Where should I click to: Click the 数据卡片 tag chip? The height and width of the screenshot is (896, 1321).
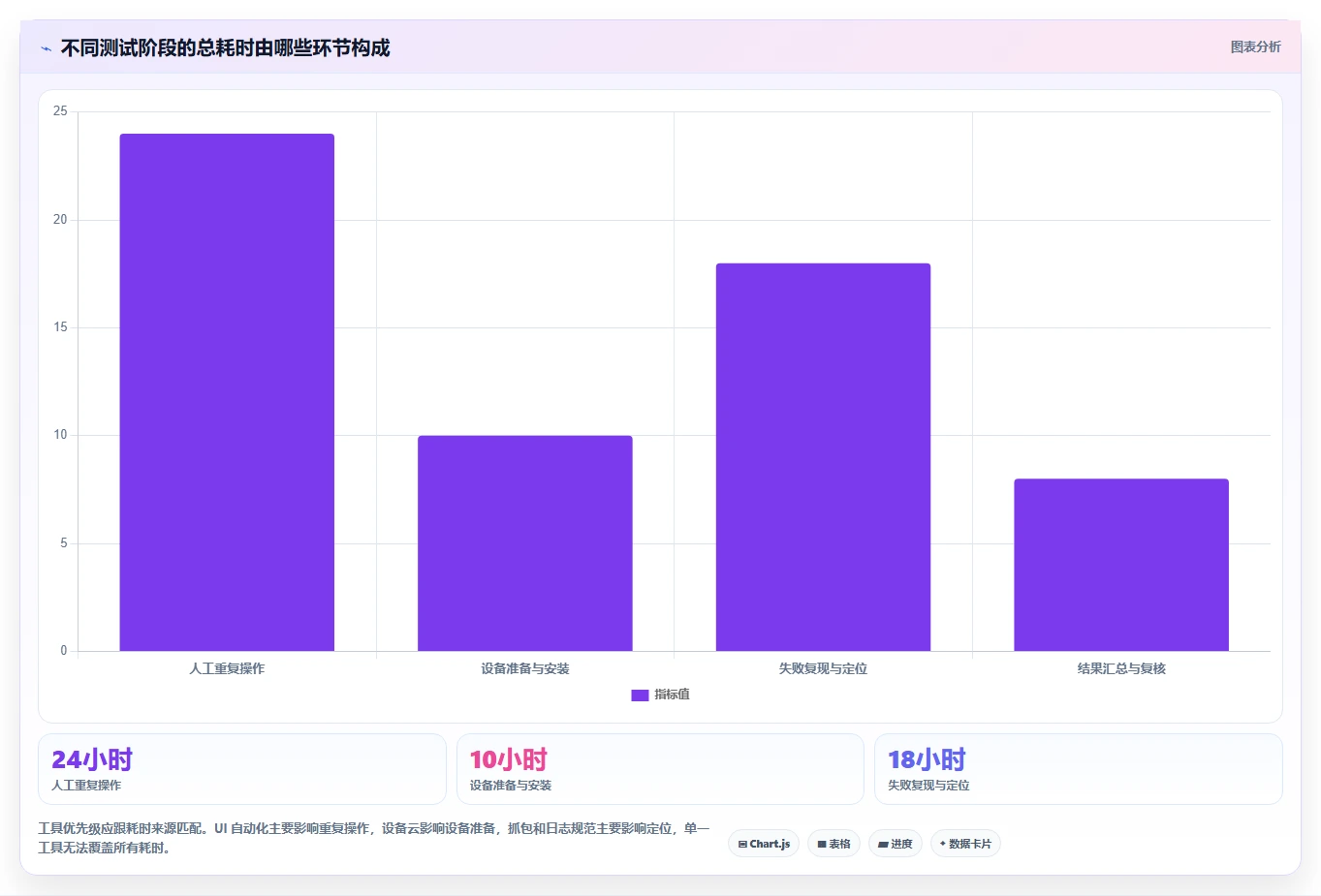click(x=965, y=844)
